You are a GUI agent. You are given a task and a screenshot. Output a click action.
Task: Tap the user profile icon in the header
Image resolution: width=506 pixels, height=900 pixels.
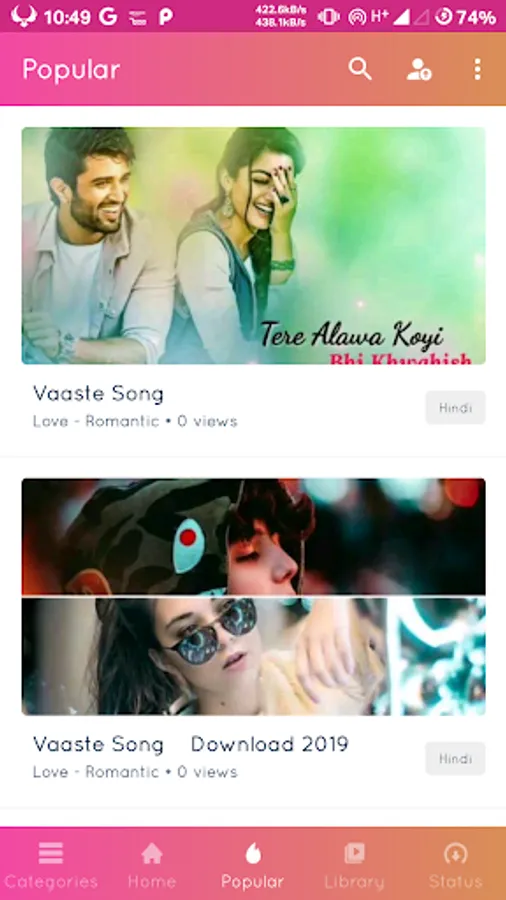[x=419, y=69]
